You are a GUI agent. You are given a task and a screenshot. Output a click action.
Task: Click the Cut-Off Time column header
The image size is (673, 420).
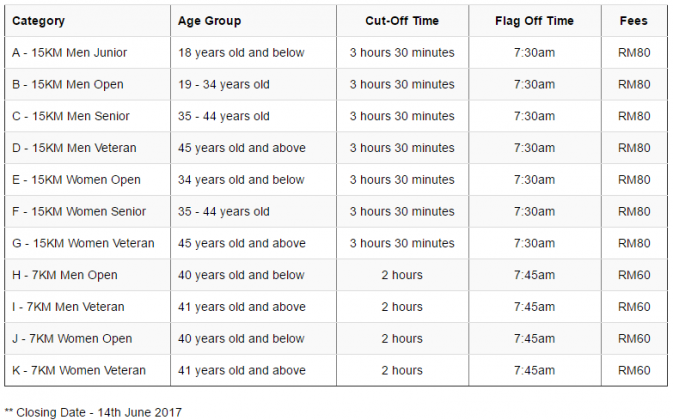point(402,21)
